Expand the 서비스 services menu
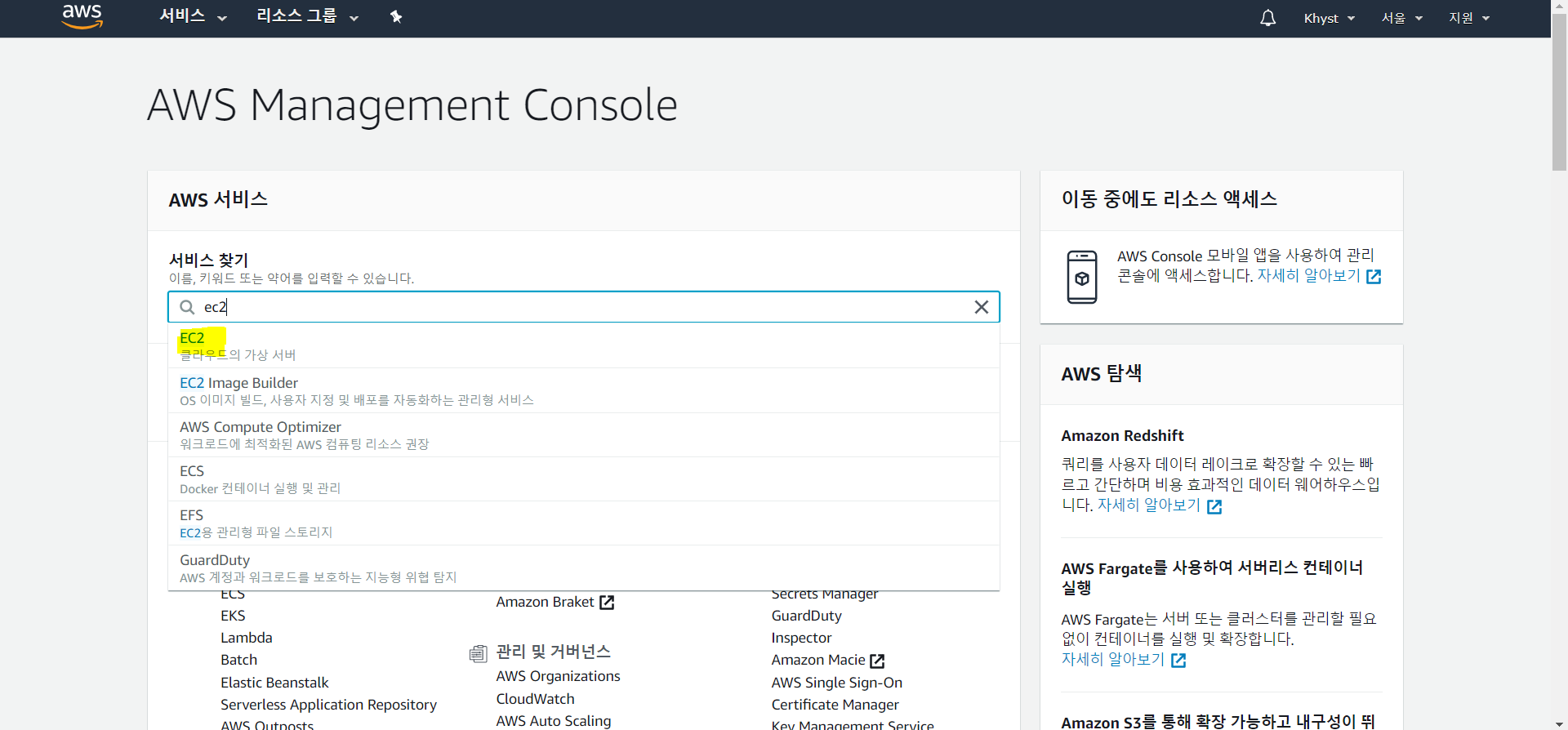Screen dimensions: 1568x730 (x=193, y=16)
